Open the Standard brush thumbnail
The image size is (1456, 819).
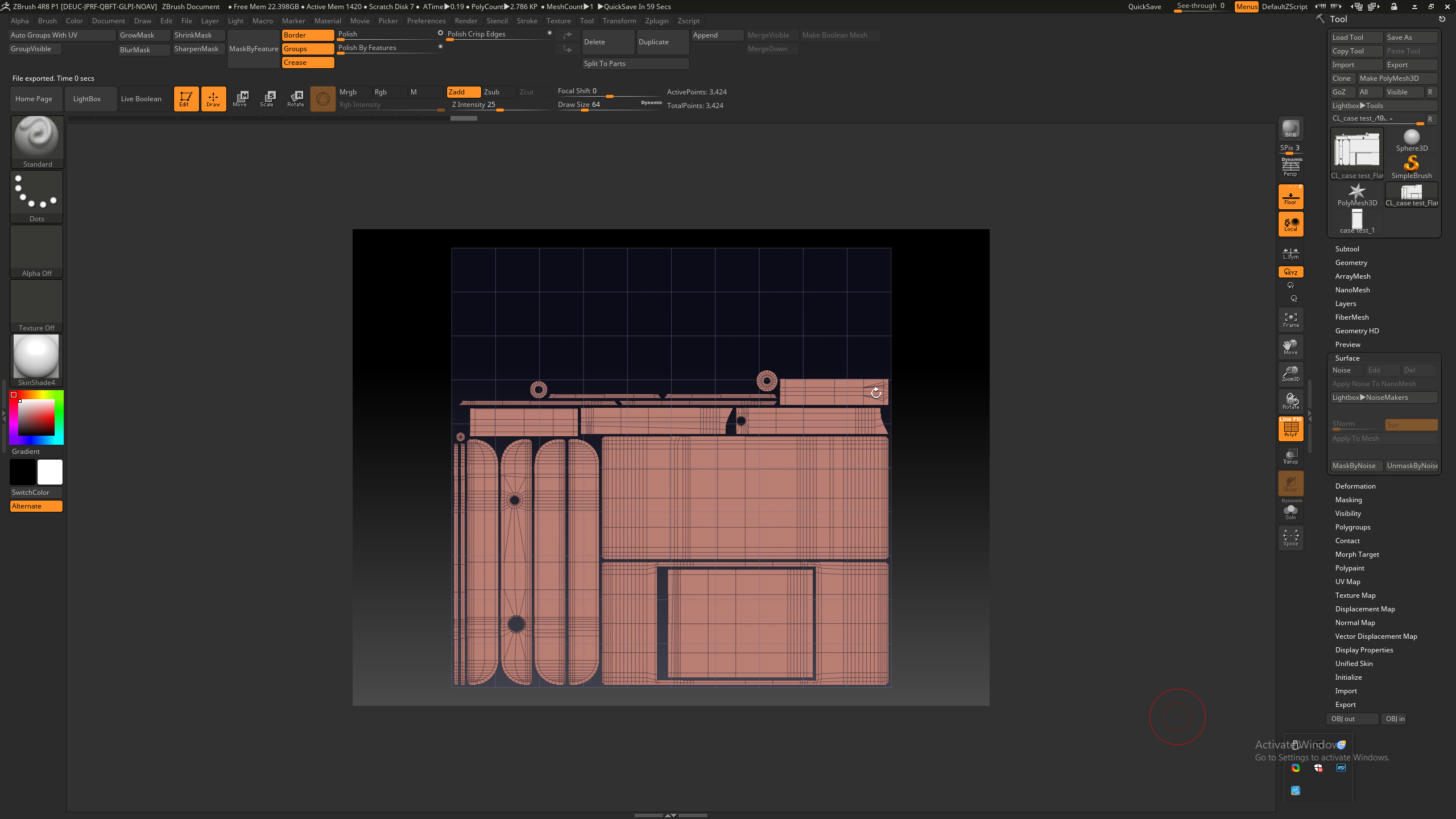[x=37, y=142]
